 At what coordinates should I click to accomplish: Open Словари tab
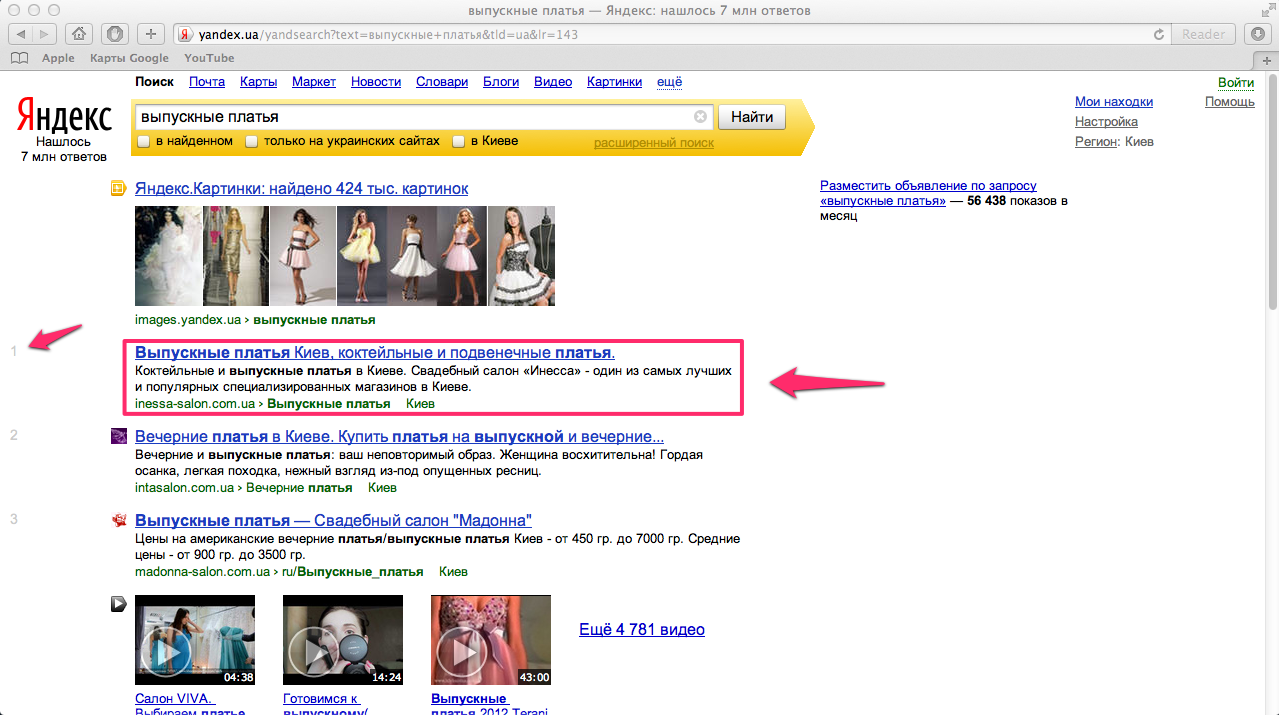click(x=442, y=82)
